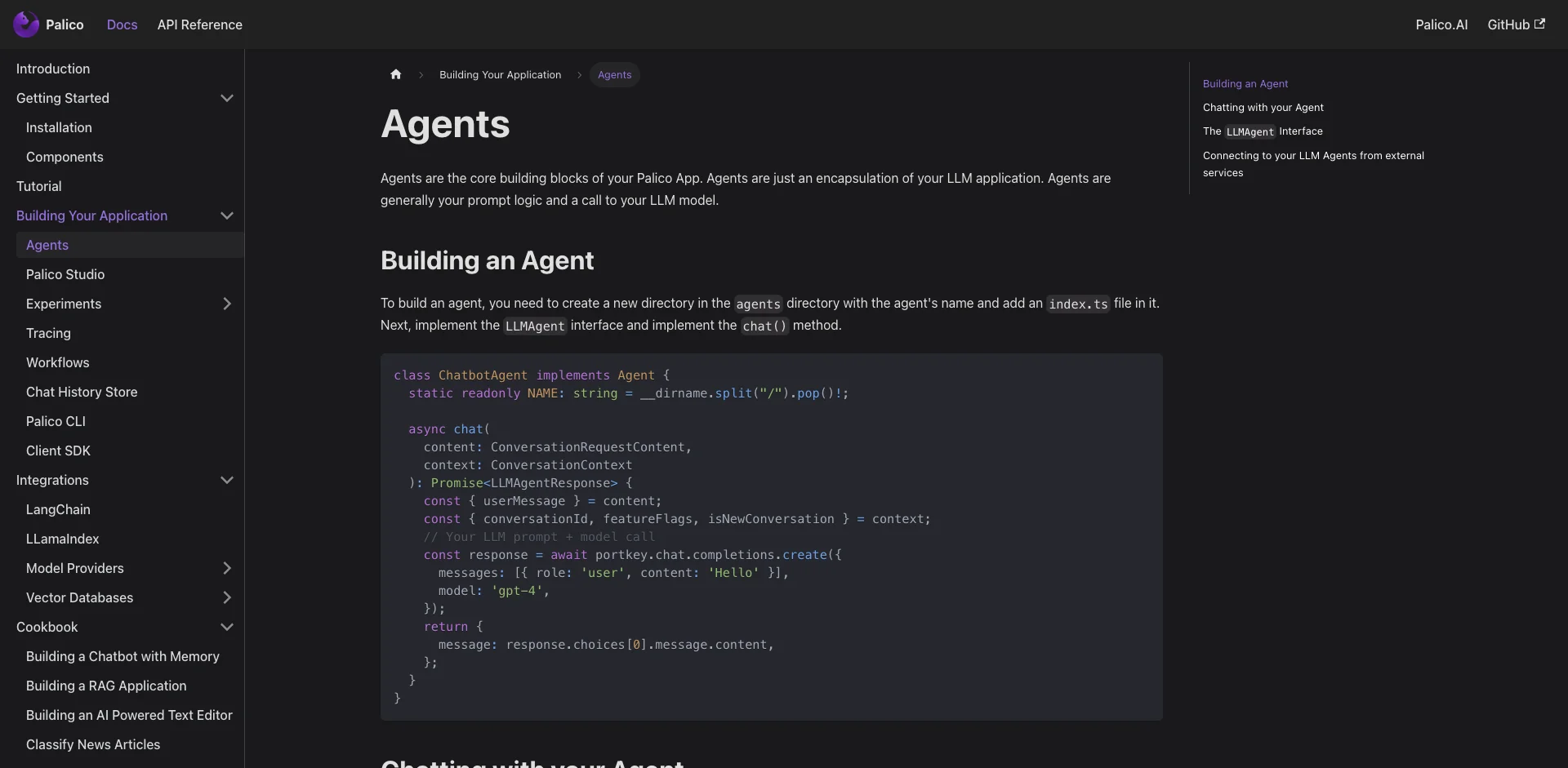Jump to Connecting to your LLM Agents
Viewport: 1568px width, 768px height.
1313,164
